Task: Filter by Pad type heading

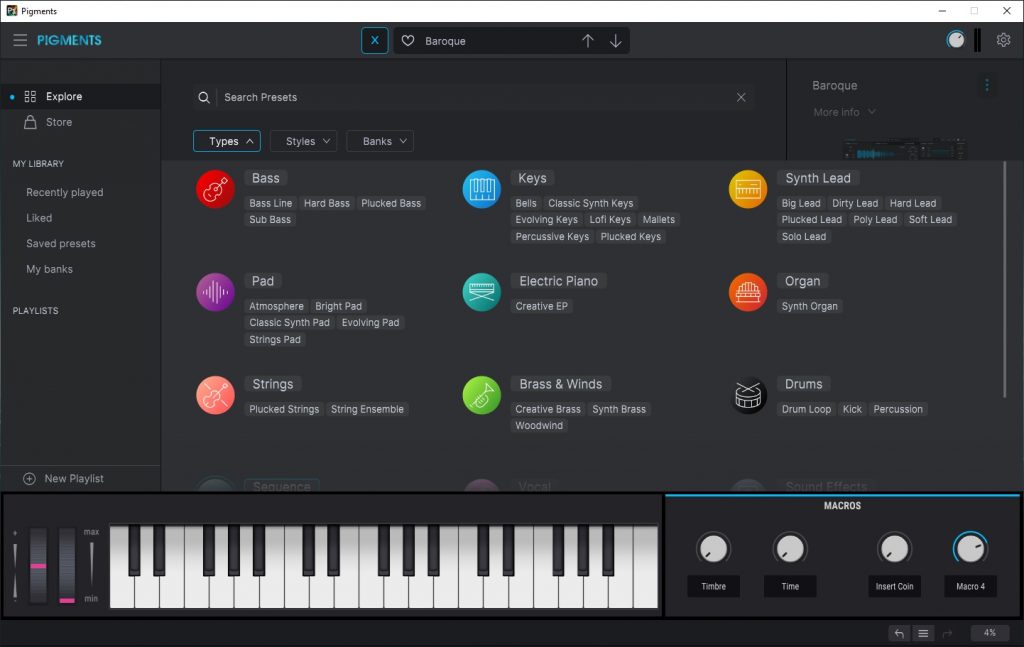Action: [263, 281]
